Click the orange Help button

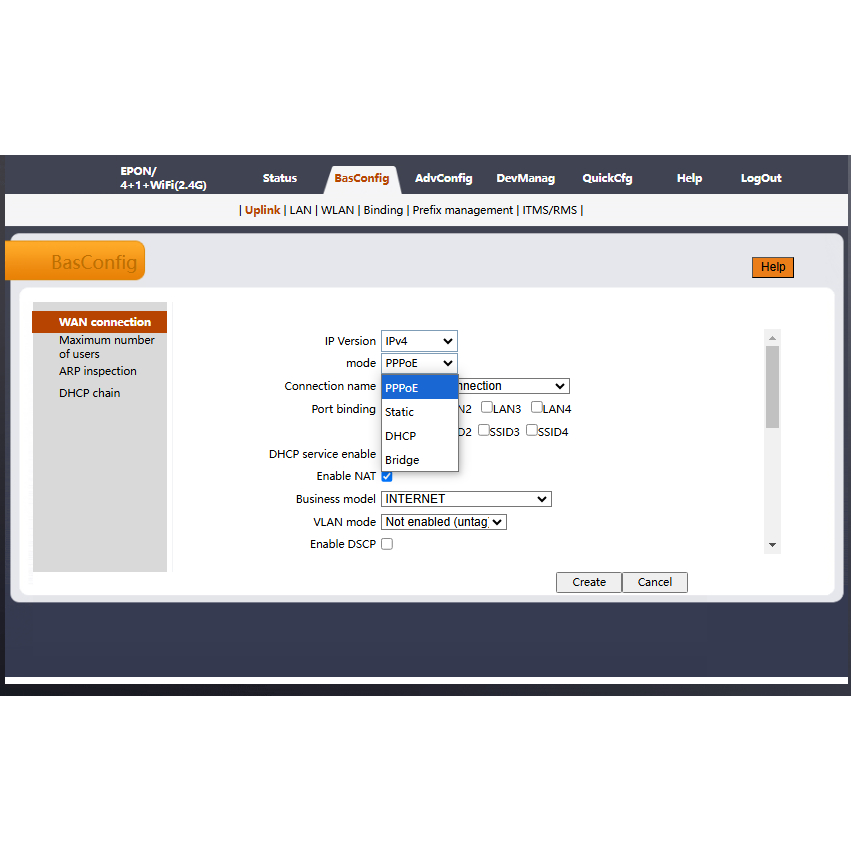772,267
